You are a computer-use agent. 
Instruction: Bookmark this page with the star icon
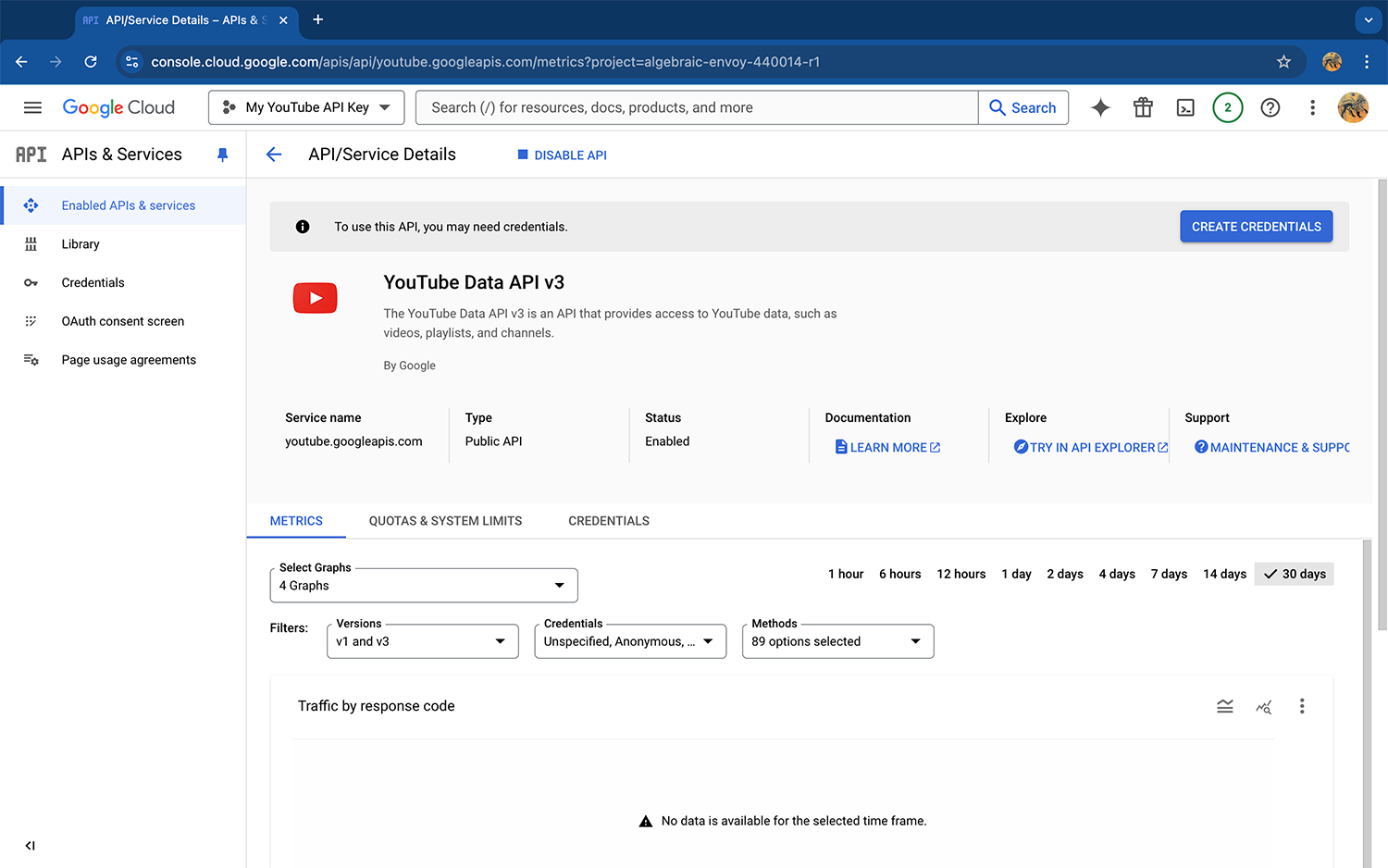[x=1283, y=62]
